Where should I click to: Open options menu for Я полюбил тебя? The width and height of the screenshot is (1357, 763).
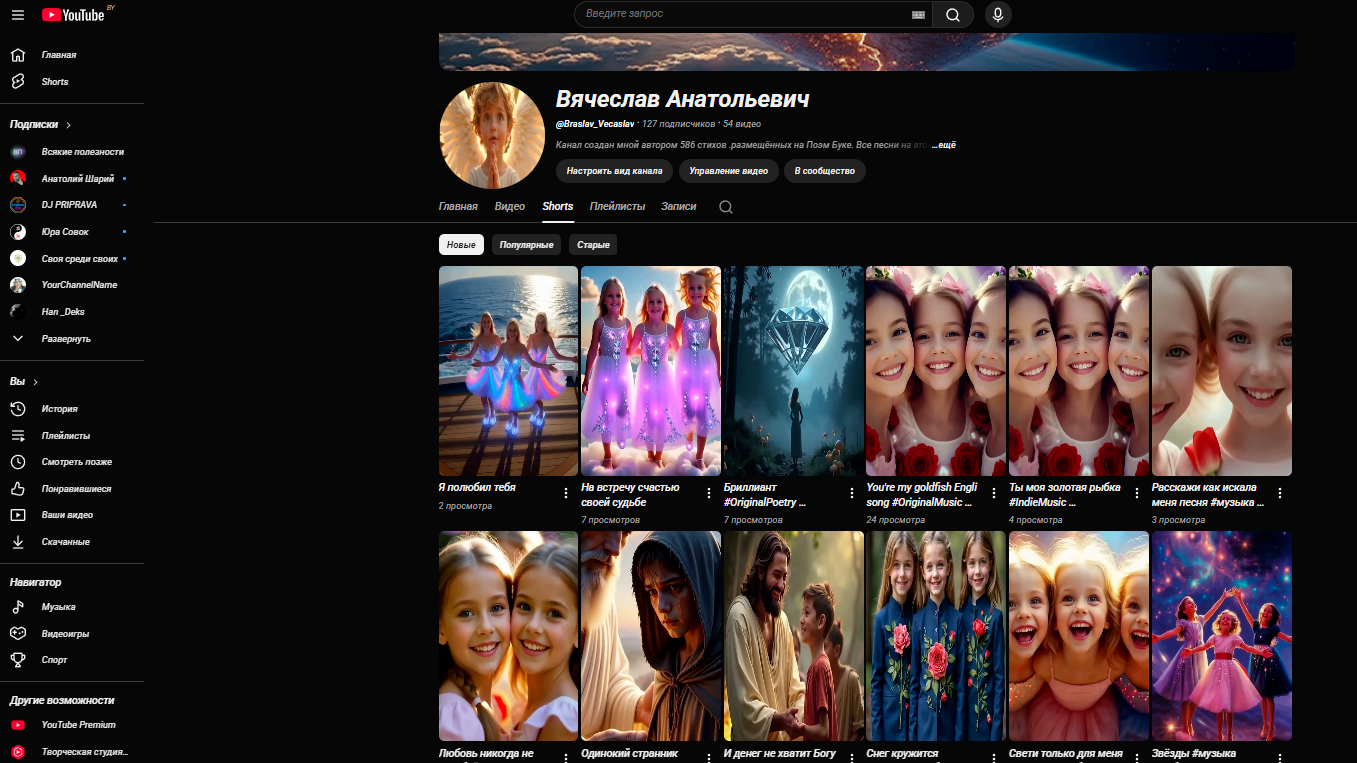point(566,493)
